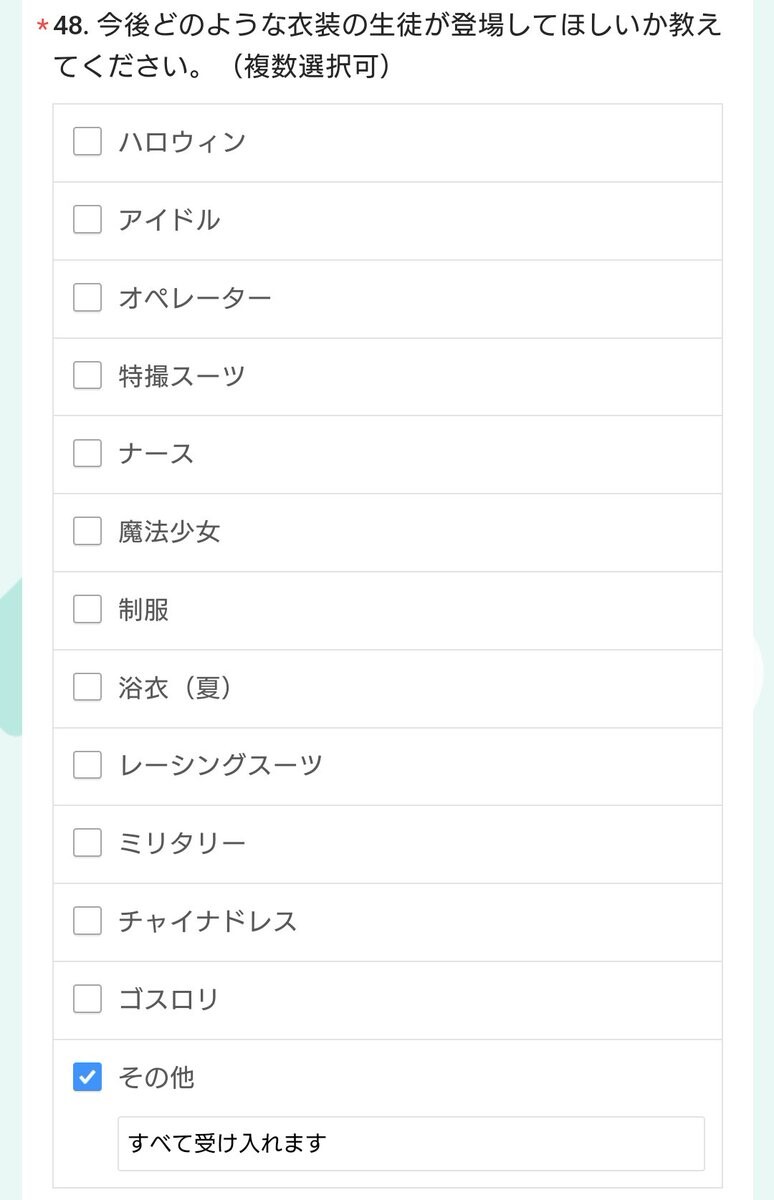Image resolution: width=774 pixels, height=1200 pixels.
Task: Tick the チャイナドレス checkbox
Action: (88, 922)
